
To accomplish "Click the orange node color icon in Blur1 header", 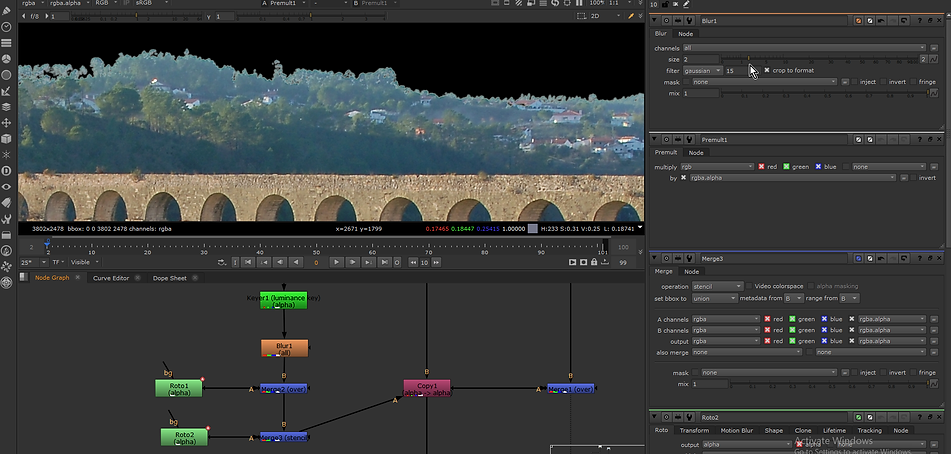I will pyautogui.click(x=858, y=21).
